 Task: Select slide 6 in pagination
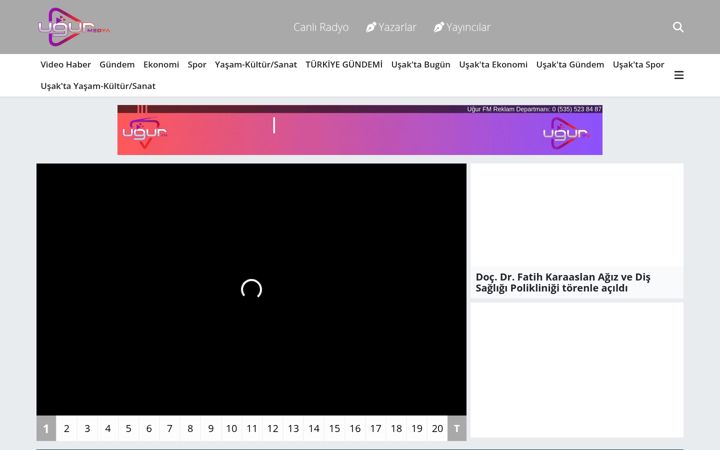(x=149, y=428)
